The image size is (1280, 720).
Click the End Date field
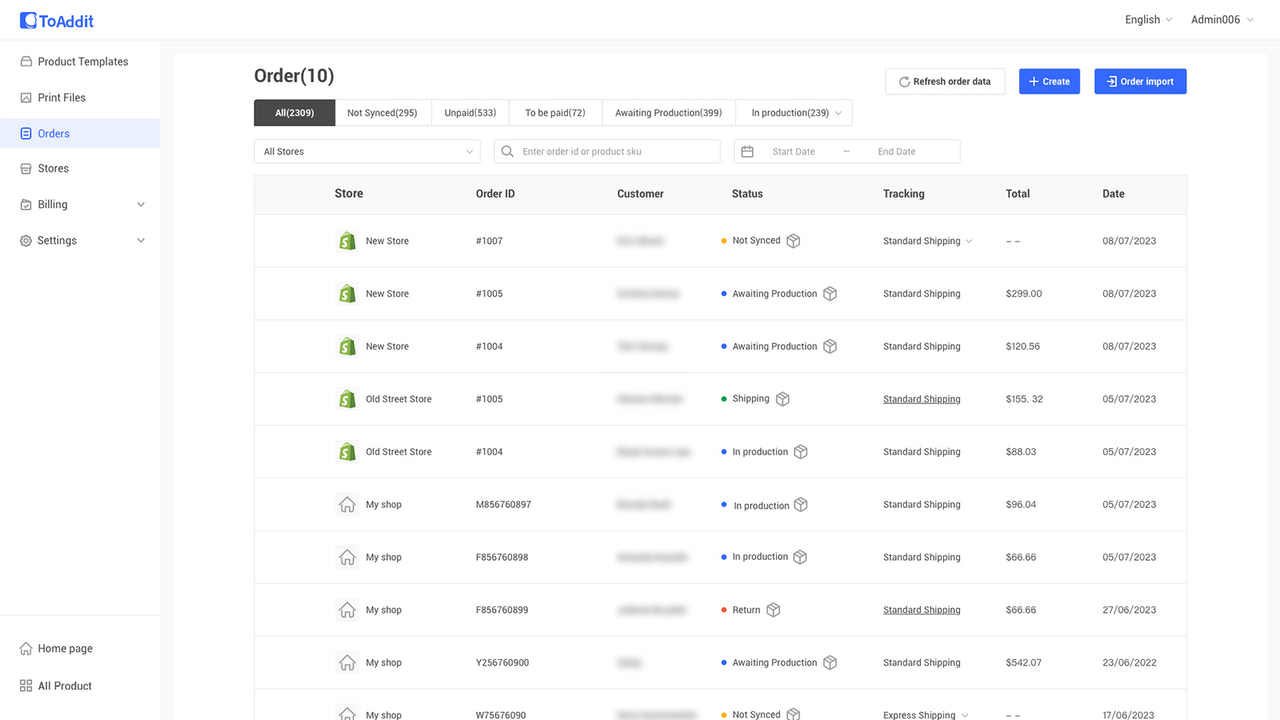pos(896,152)
